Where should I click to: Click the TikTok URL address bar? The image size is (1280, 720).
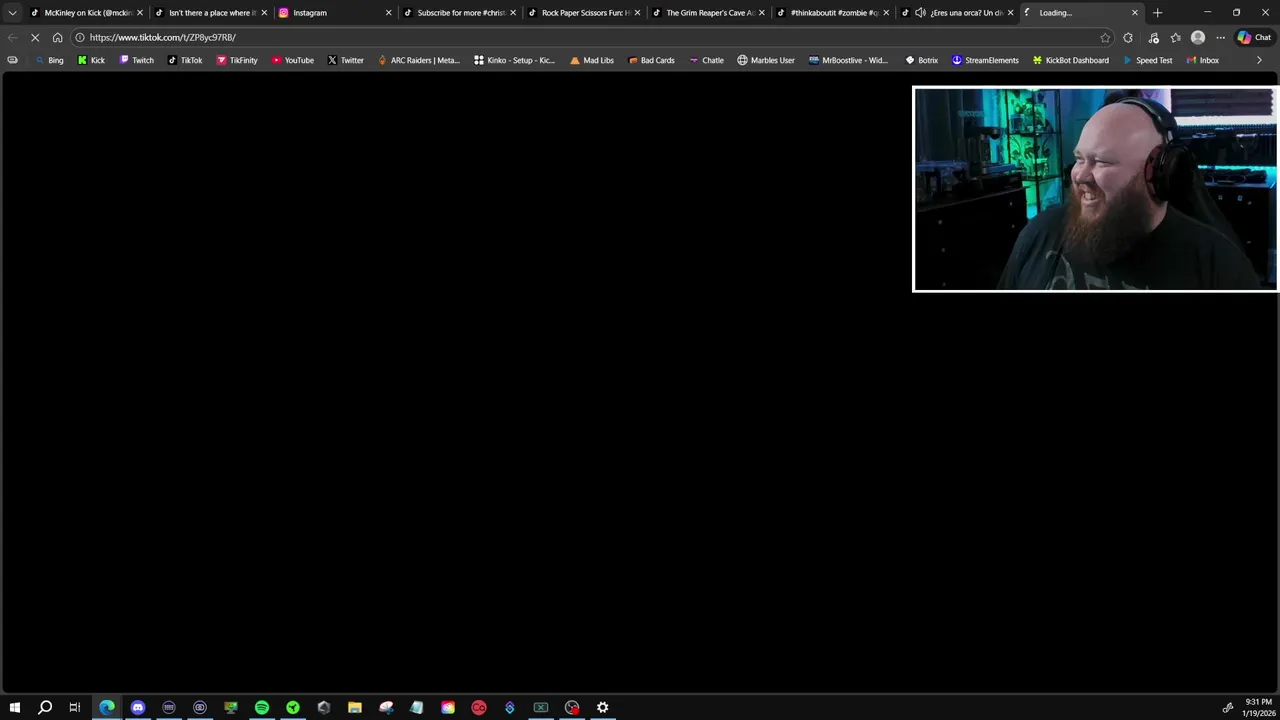tap(590, 37)
